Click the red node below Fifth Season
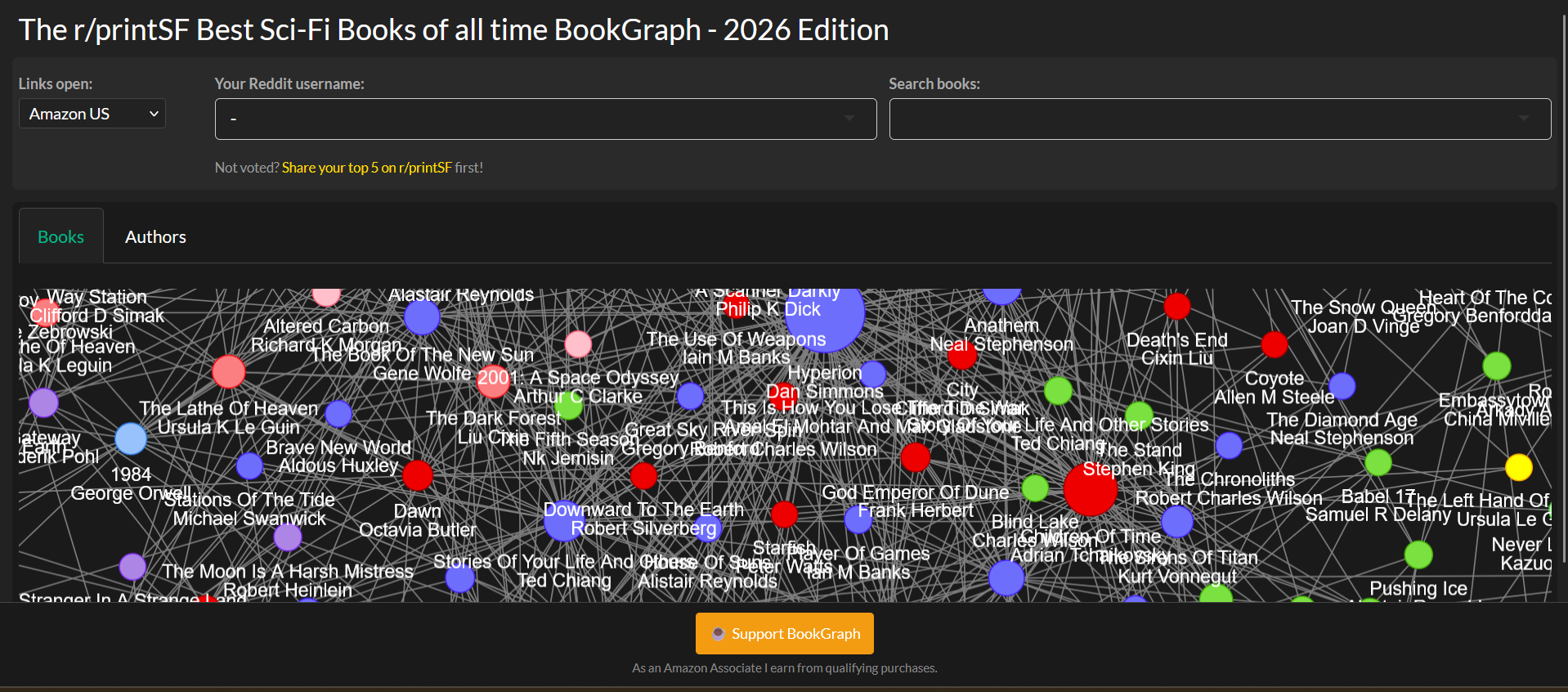Image resolution: width=1568 pixels, height=692 pixels. (x=644, y=475)
